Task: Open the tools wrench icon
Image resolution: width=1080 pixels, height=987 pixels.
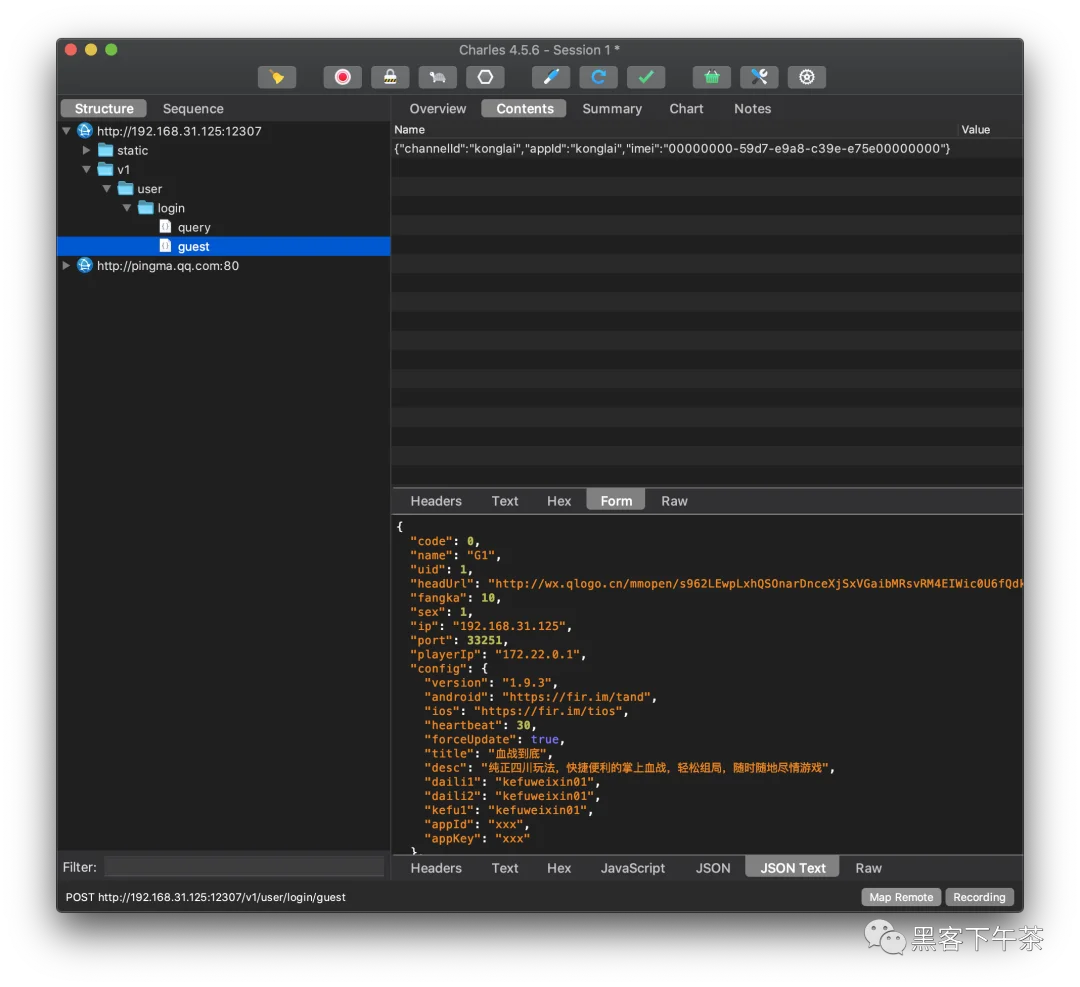Action: click(x=759, y=77)
